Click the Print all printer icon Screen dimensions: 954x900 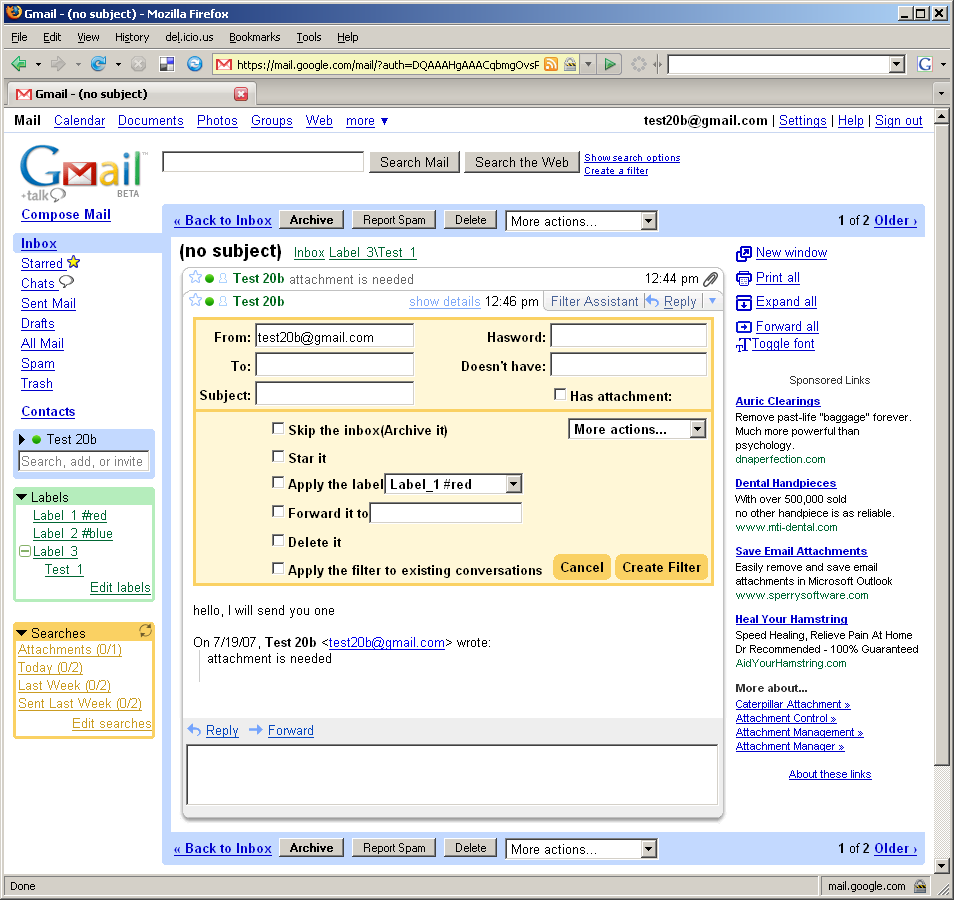coord(743,278)
